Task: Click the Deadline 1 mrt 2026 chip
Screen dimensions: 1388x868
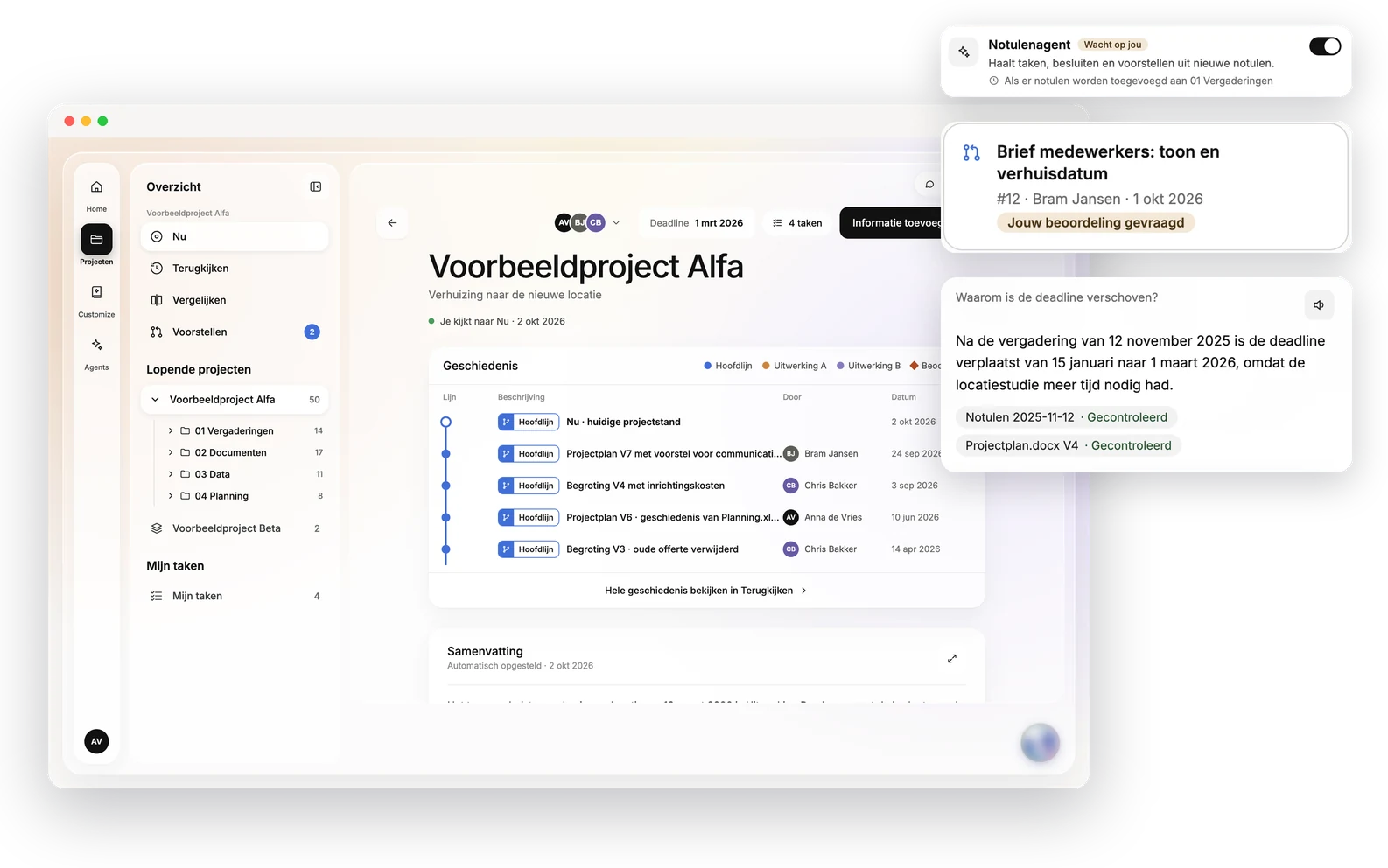Action: tap(697, 223)
